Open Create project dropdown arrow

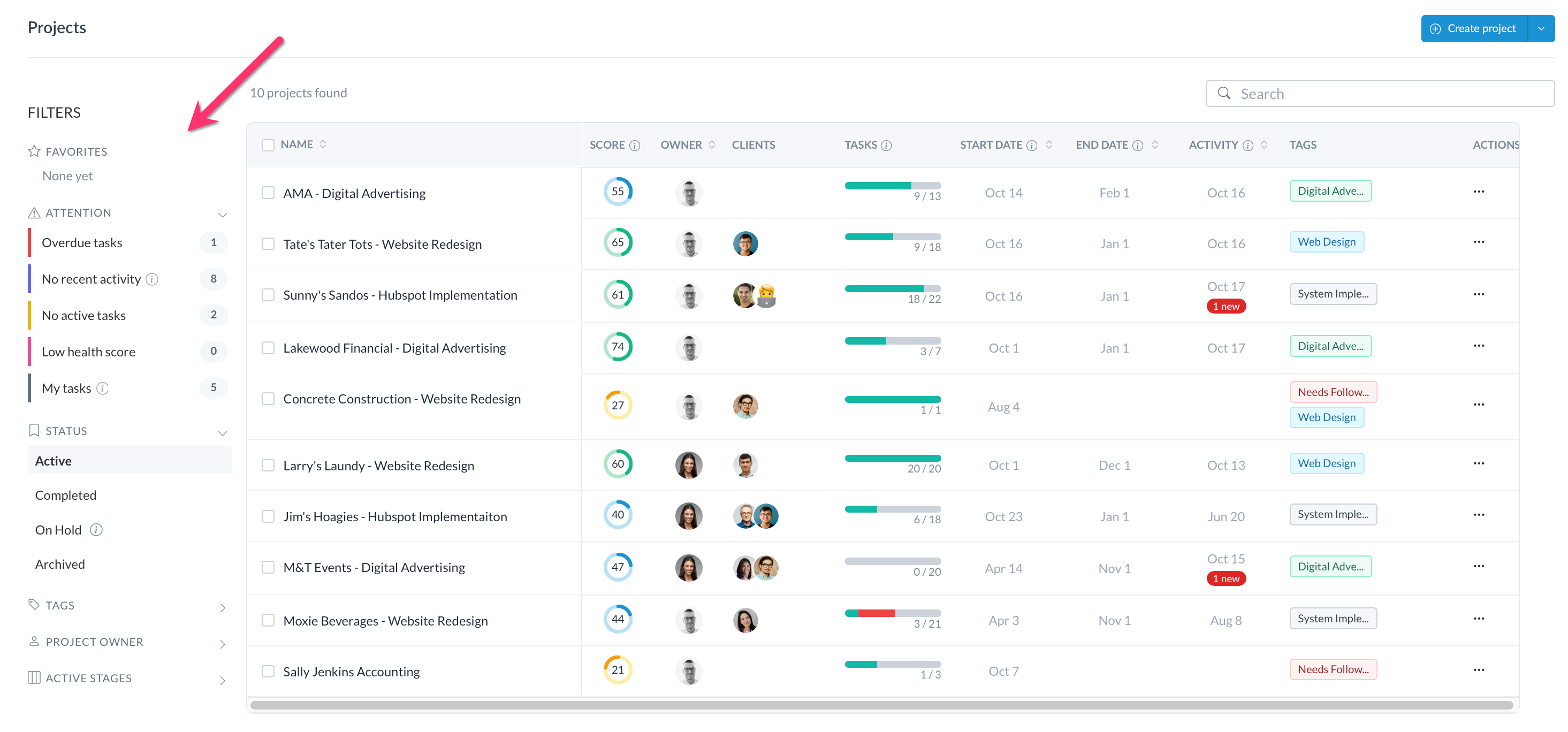click(1541, 28)
